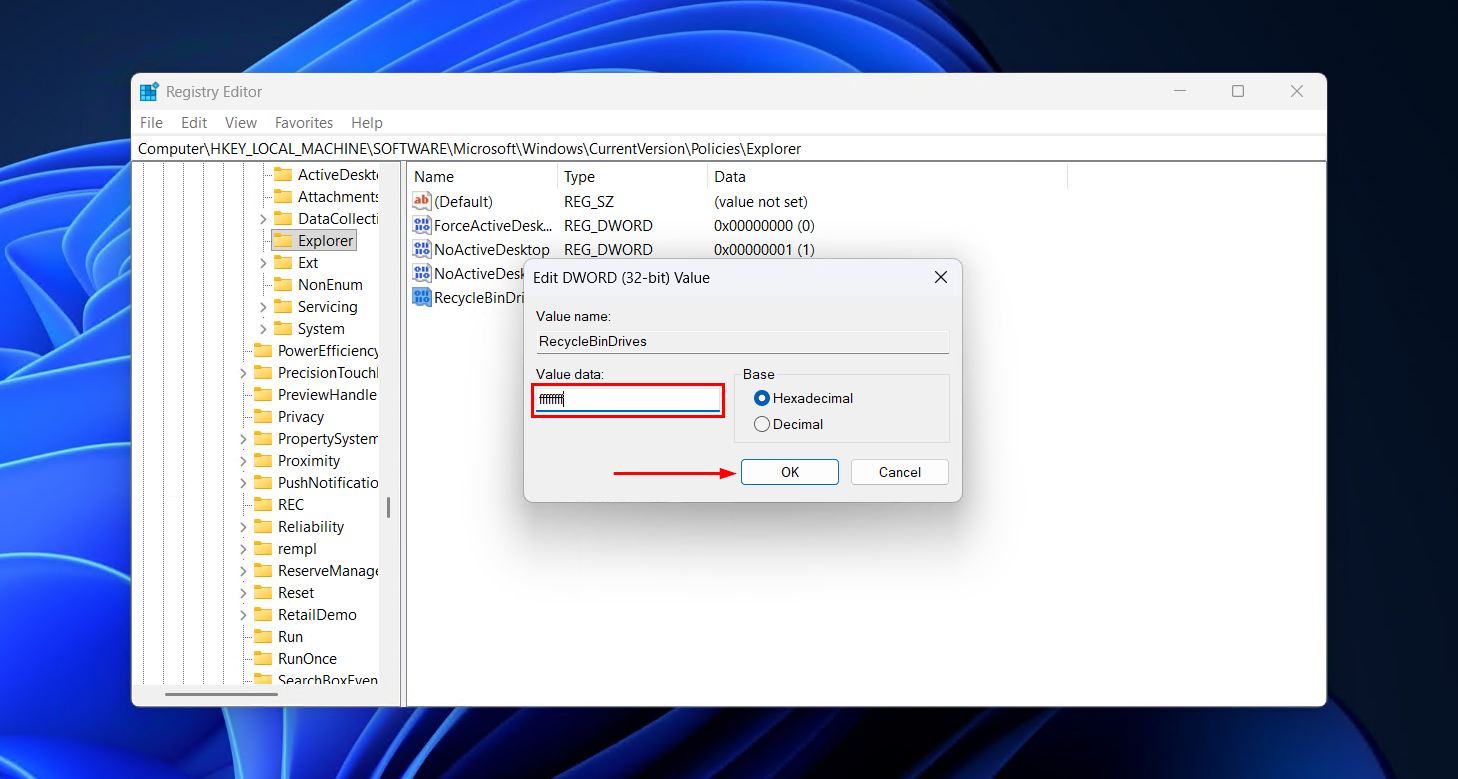Select the rempl tree item label
This screenshot has width=1458, height=779.
297,549
